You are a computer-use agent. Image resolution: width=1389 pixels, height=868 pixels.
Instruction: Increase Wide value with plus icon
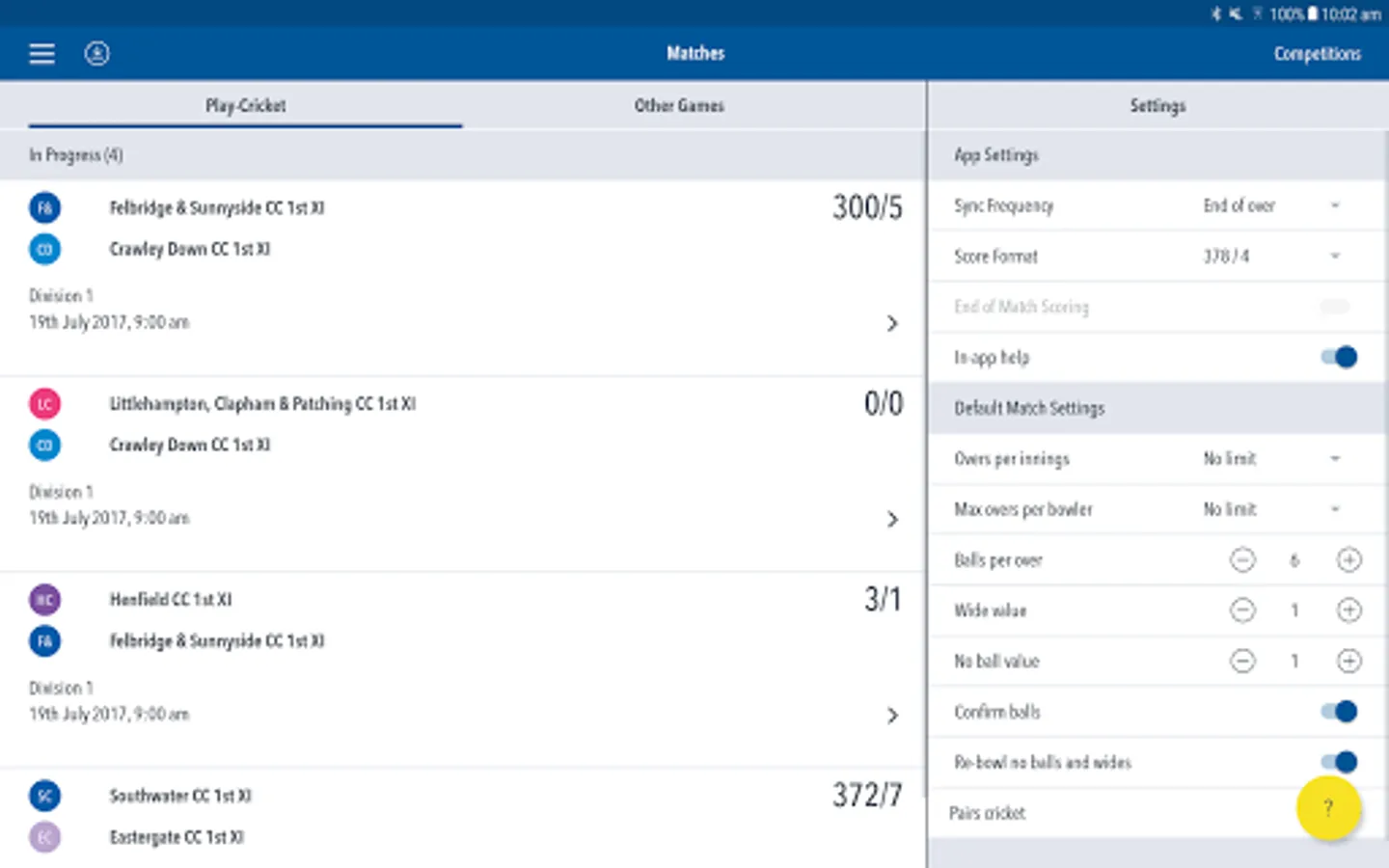(1348, 610)
